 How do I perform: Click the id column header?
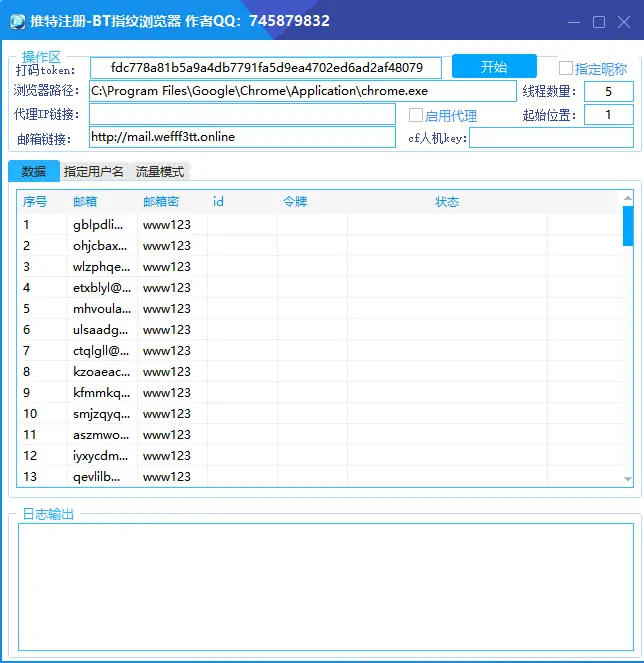[x=218, y=202]
